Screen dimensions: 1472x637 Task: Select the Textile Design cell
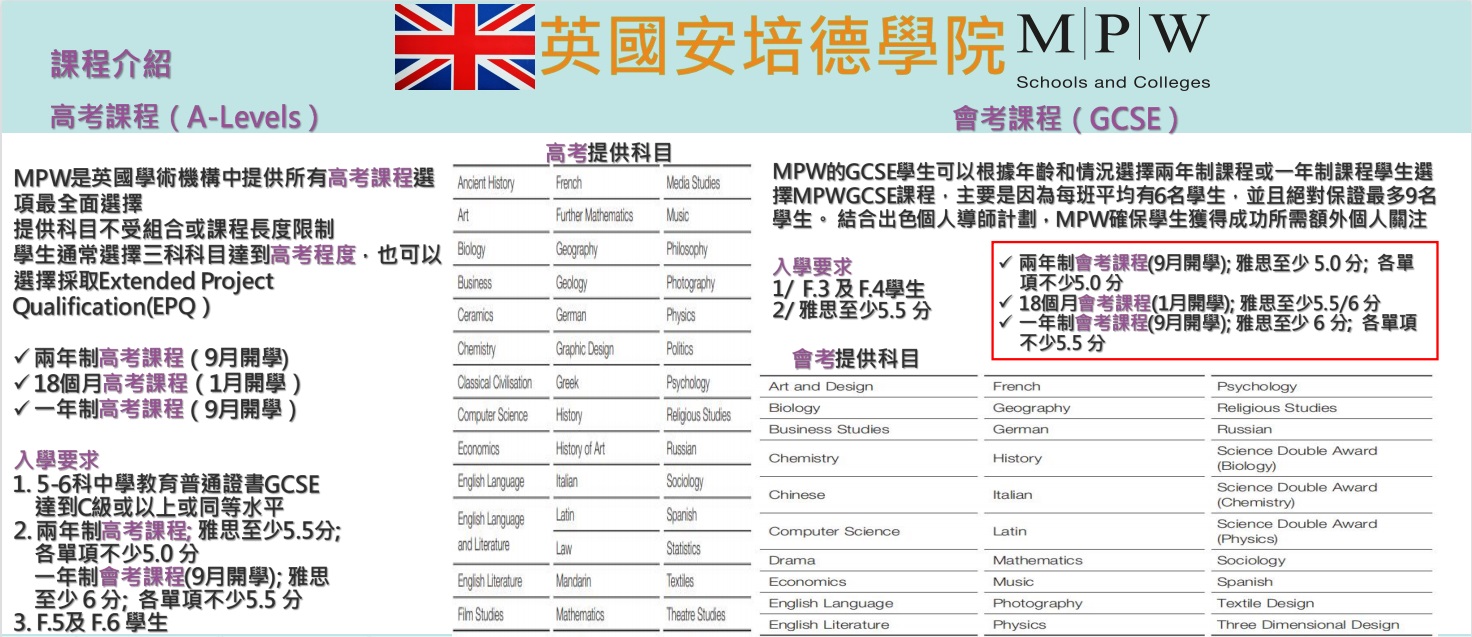click(1265, 603)
